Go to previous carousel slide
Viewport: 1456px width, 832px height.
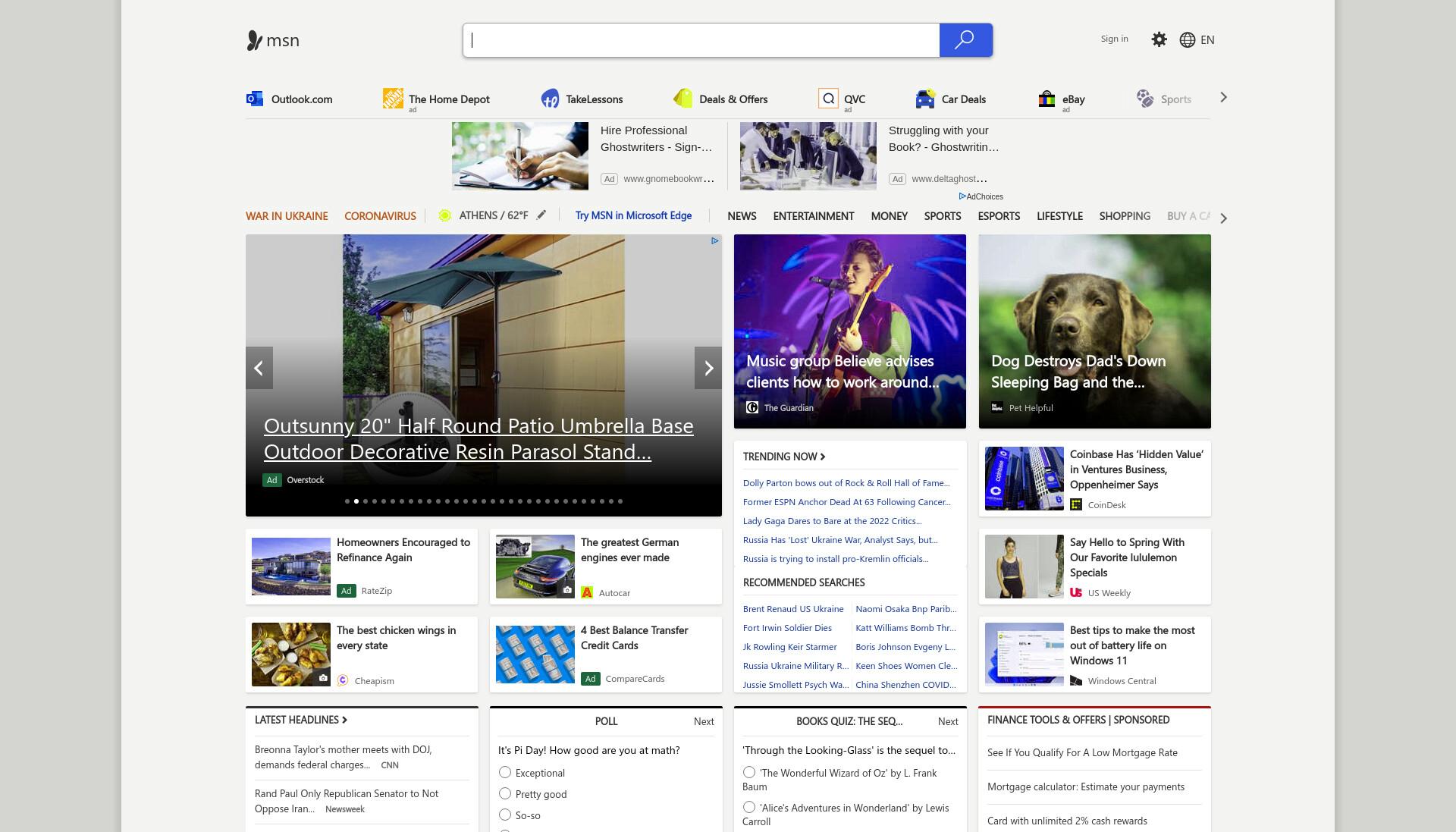pos(259,368)
